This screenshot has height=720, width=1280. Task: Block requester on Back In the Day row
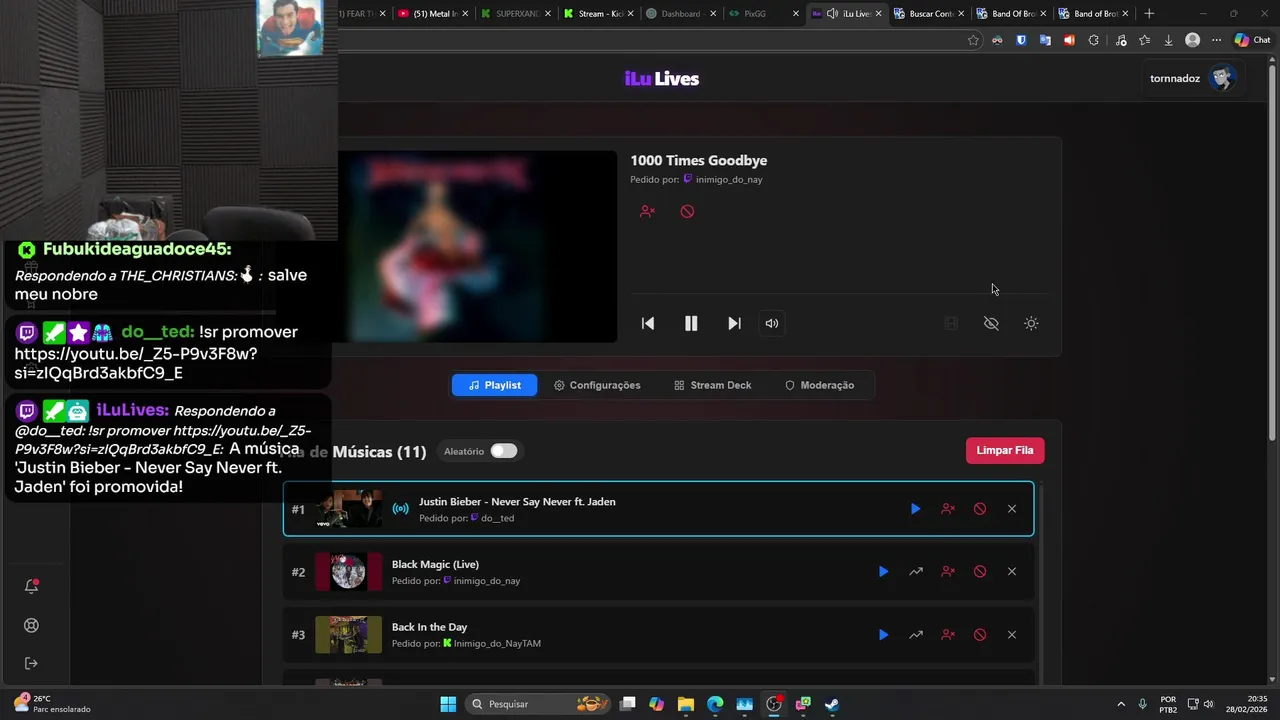948,635
